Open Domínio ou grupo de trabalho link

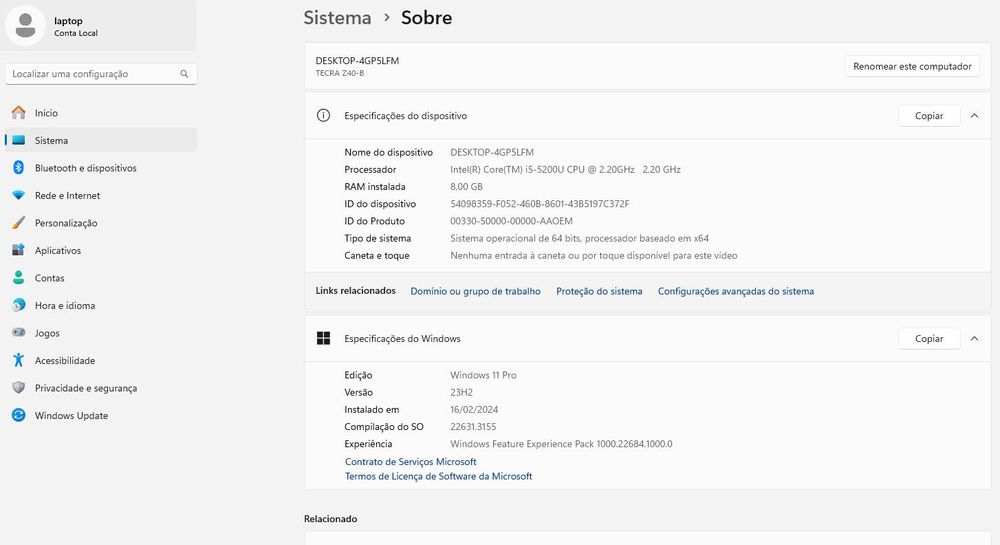click(475, 291)
